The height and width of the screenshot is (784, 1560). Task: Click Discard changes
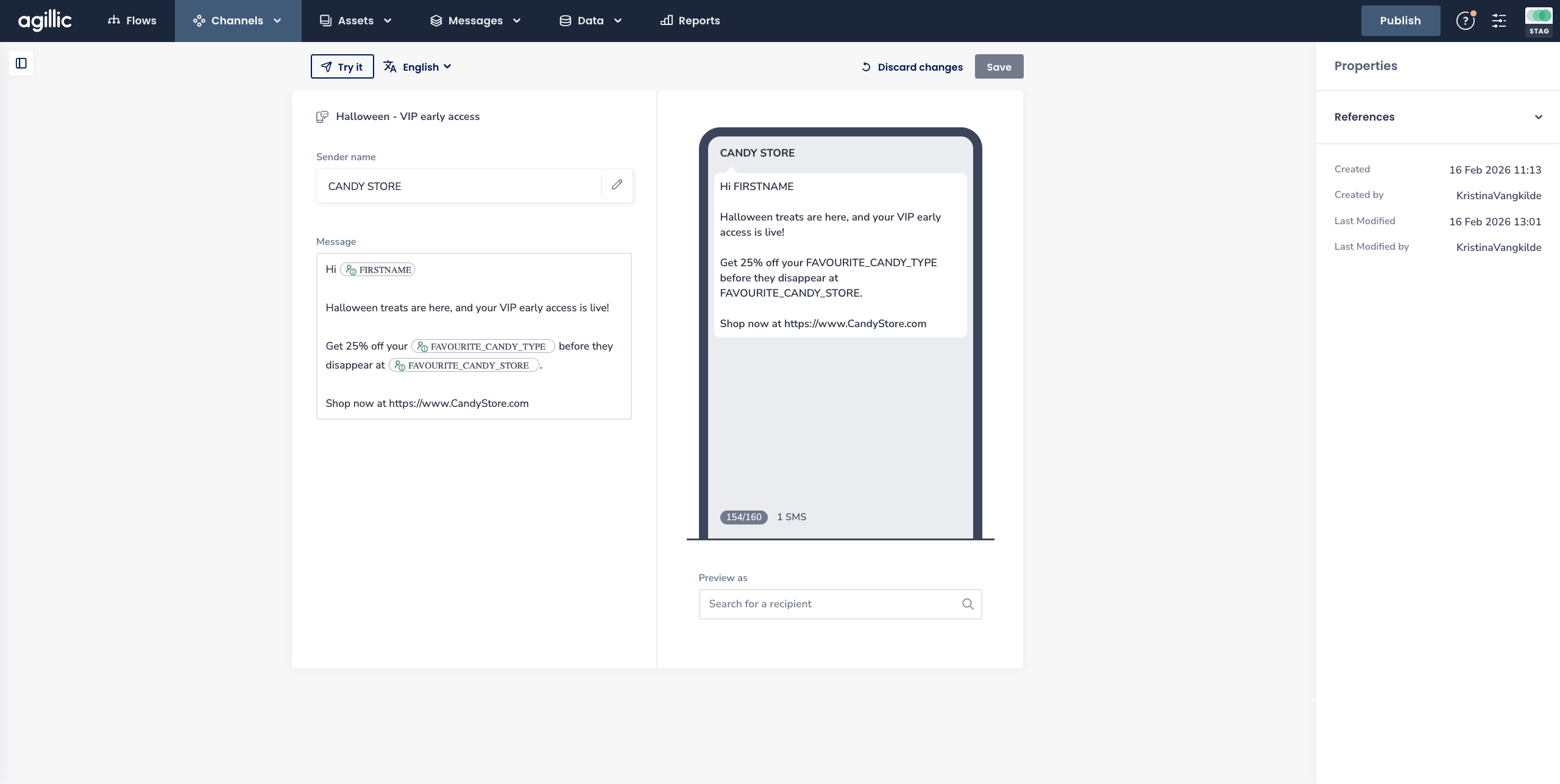pos(912,67)
